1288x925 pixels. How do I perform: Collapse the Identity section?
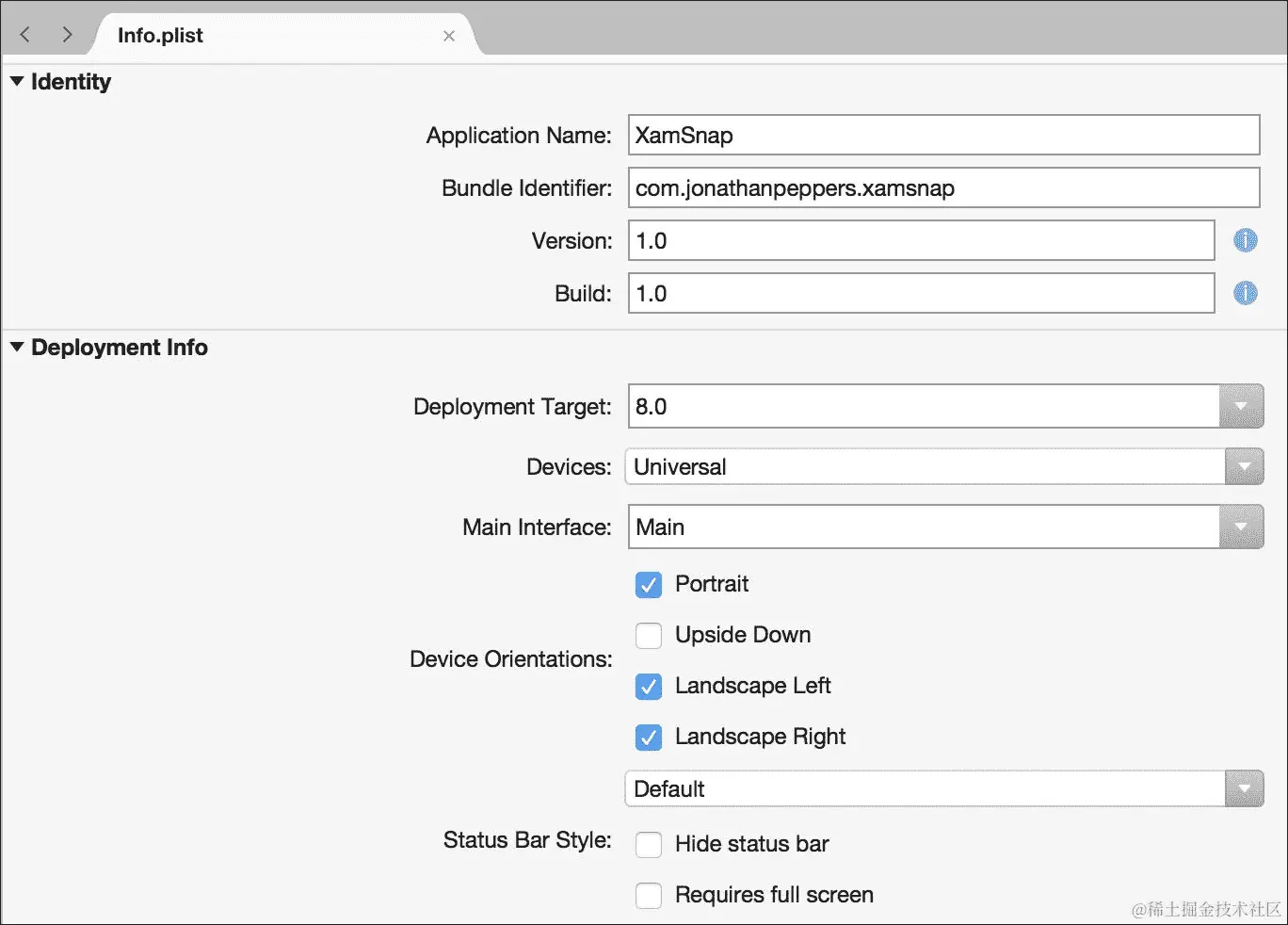pos(17,82)
